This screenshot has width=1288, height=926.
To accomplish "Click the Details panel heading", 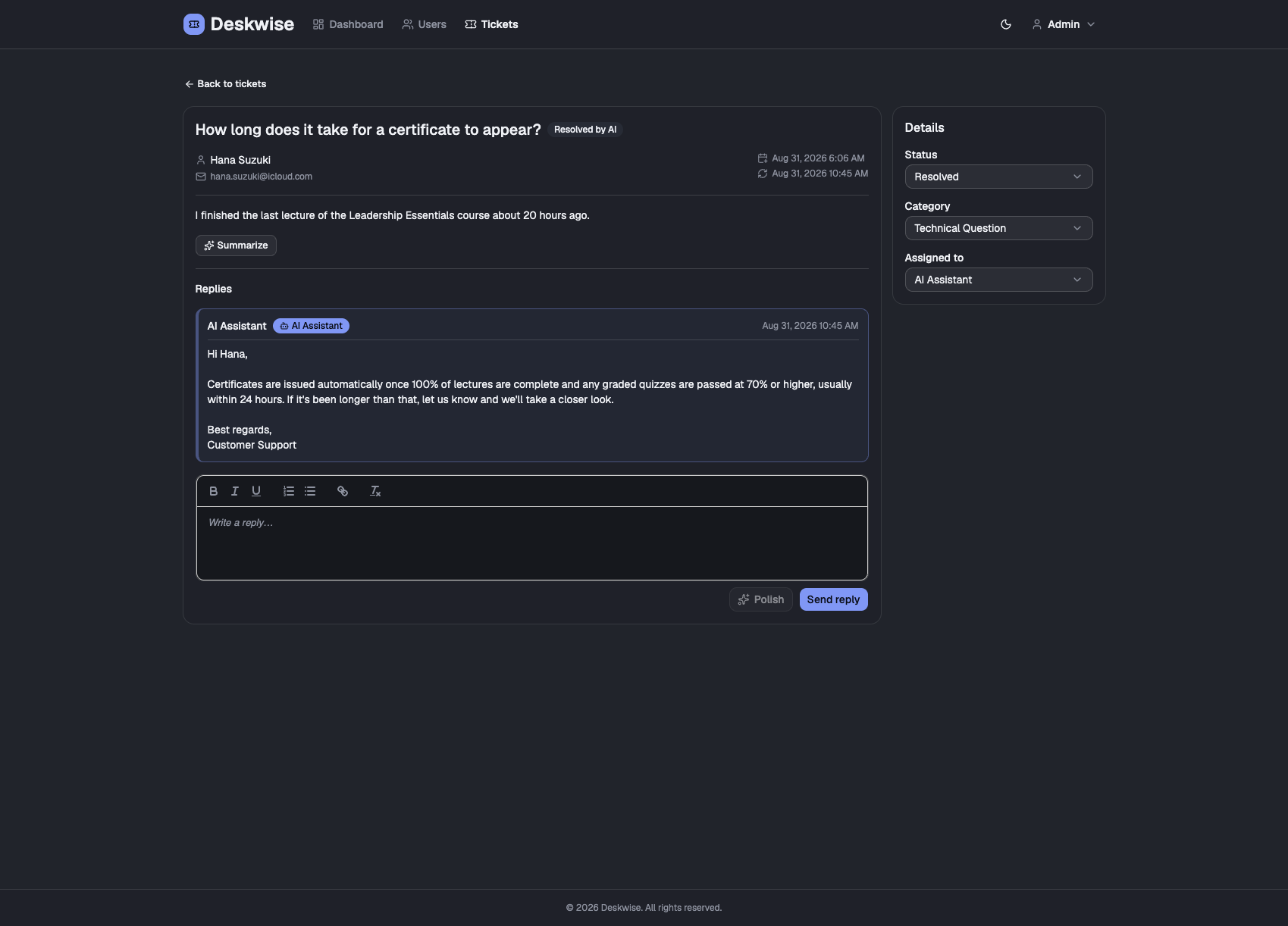I will (x=924, y=127).
